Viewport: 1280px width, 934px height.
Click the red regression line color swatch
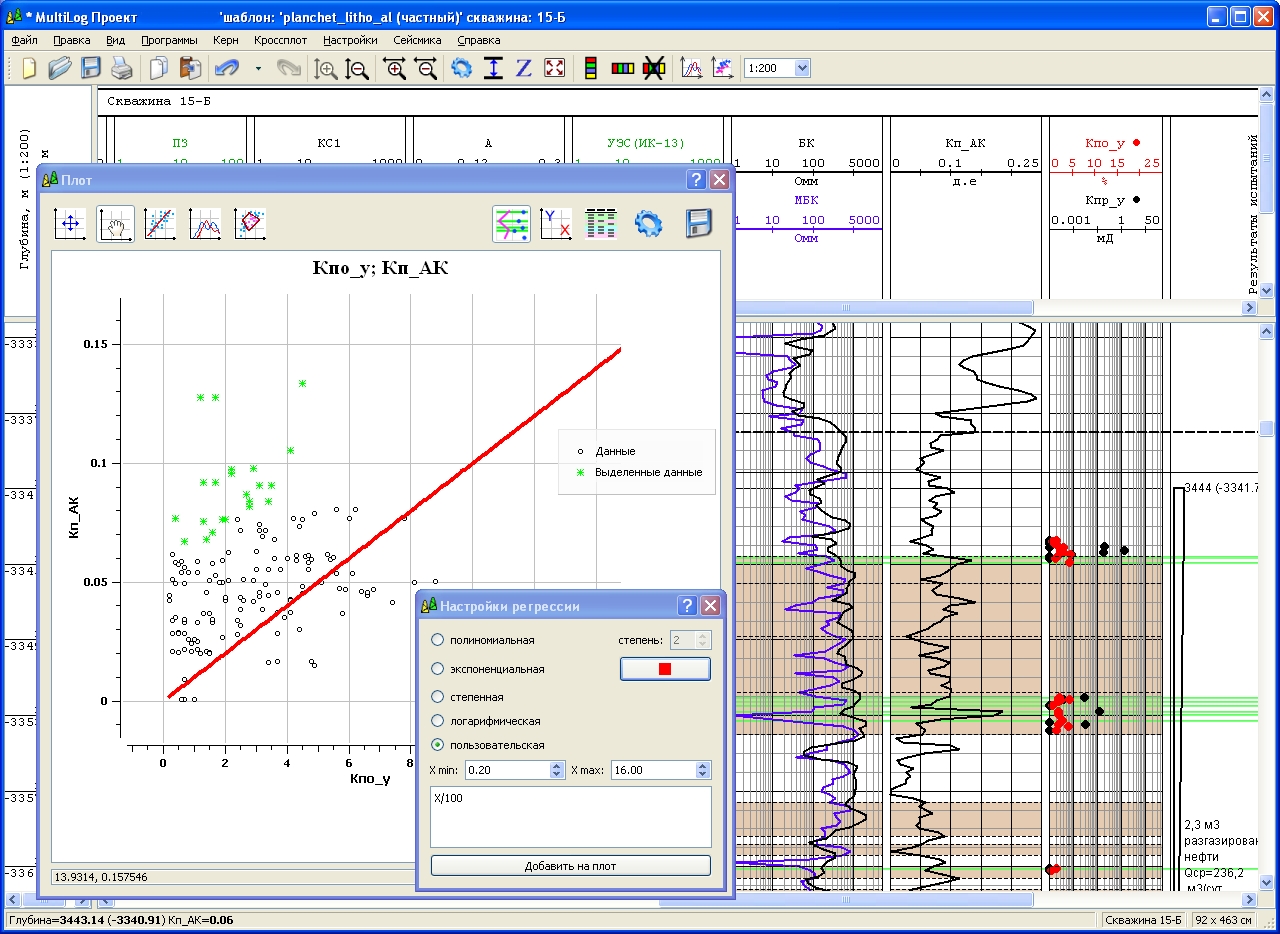tap(665, 669)
